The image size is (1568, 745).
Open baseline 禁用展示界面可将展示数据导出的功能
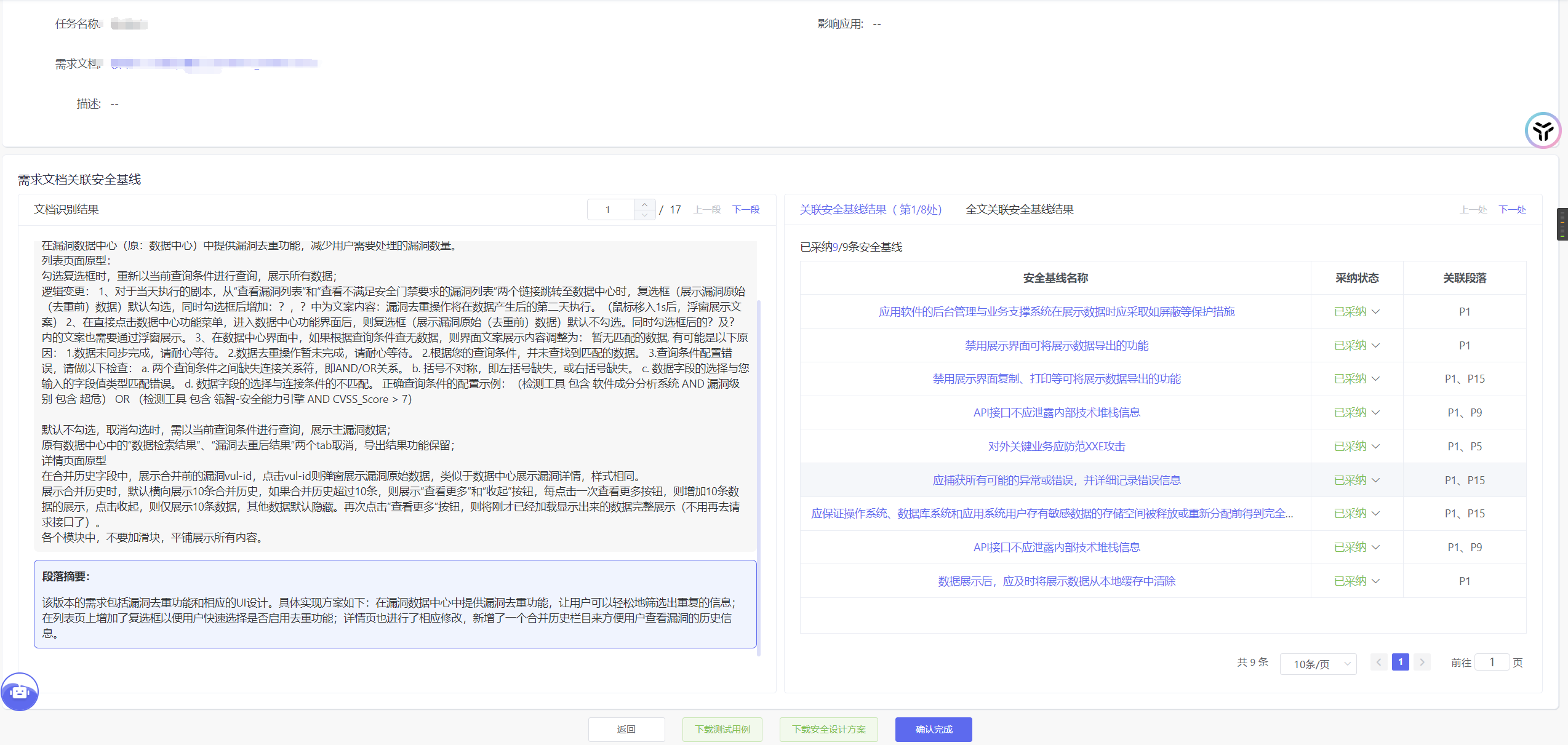[1057, 346]
